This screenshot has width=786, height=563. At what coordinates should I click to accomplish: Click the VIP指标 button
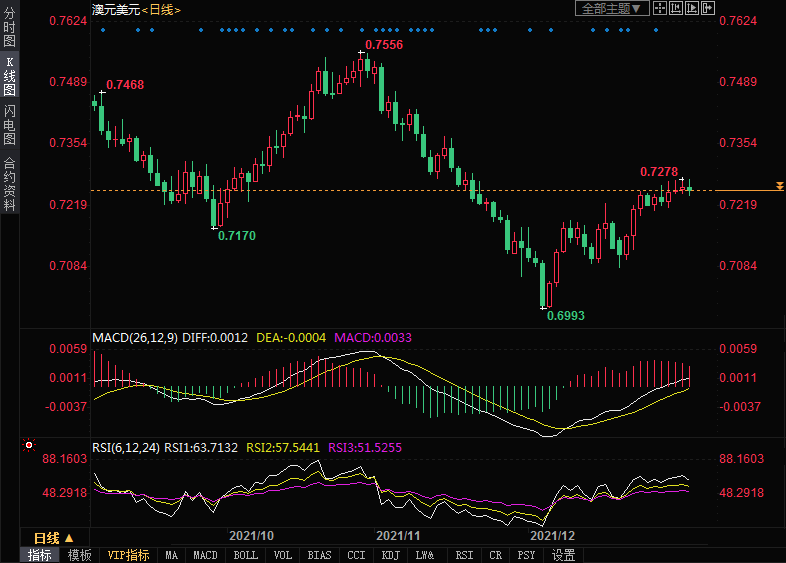click(x=128, y=555)
